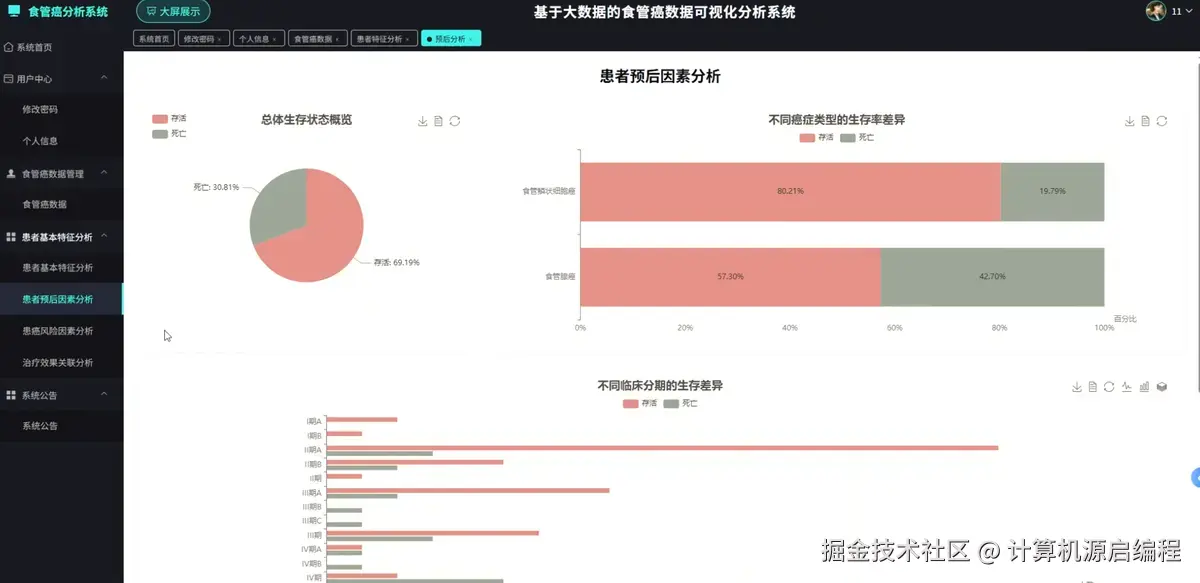Download the 总体生存状态概览 chart image
1200x583 pixels.
423,121
